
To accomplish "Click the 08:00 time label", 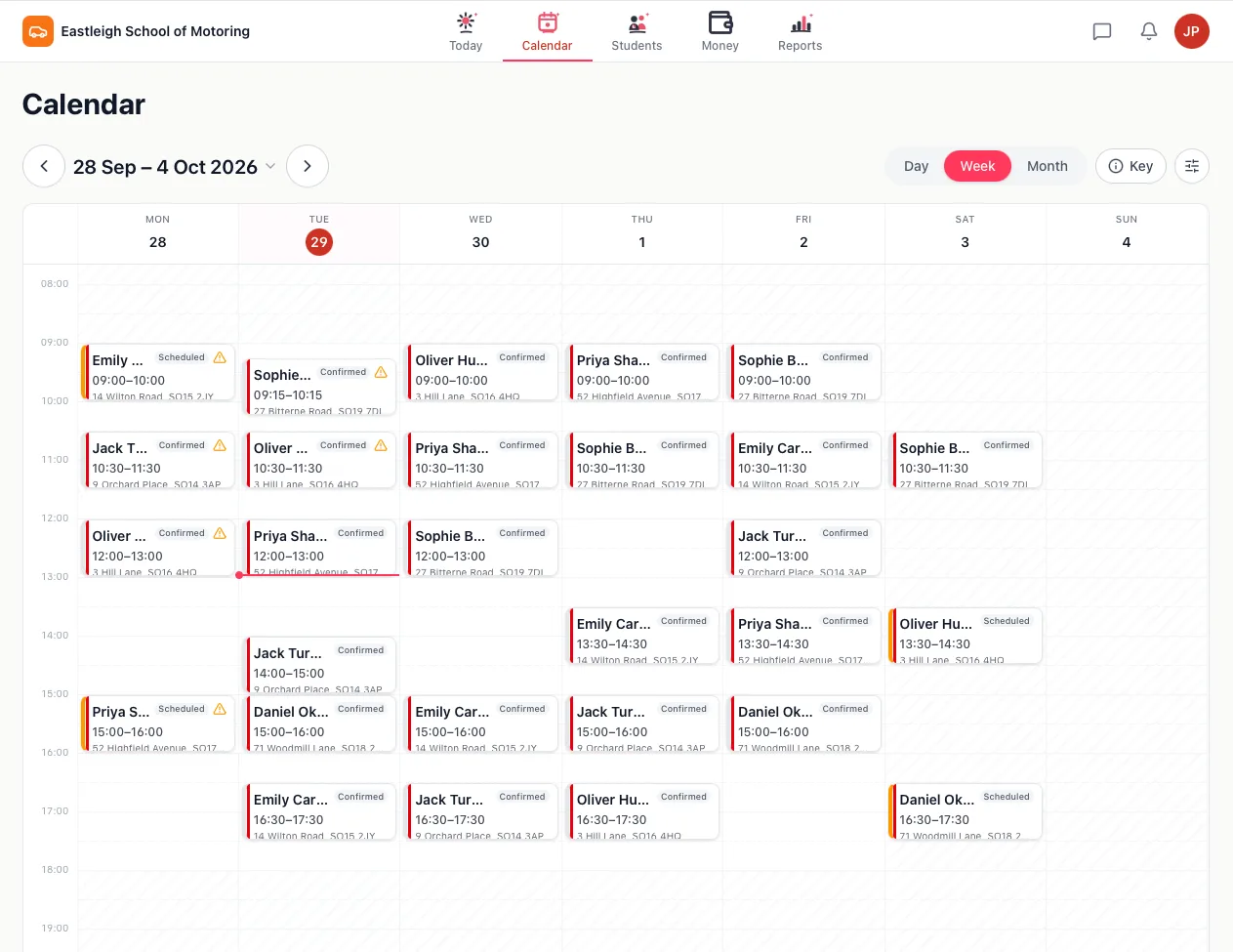I will (55, 284).
